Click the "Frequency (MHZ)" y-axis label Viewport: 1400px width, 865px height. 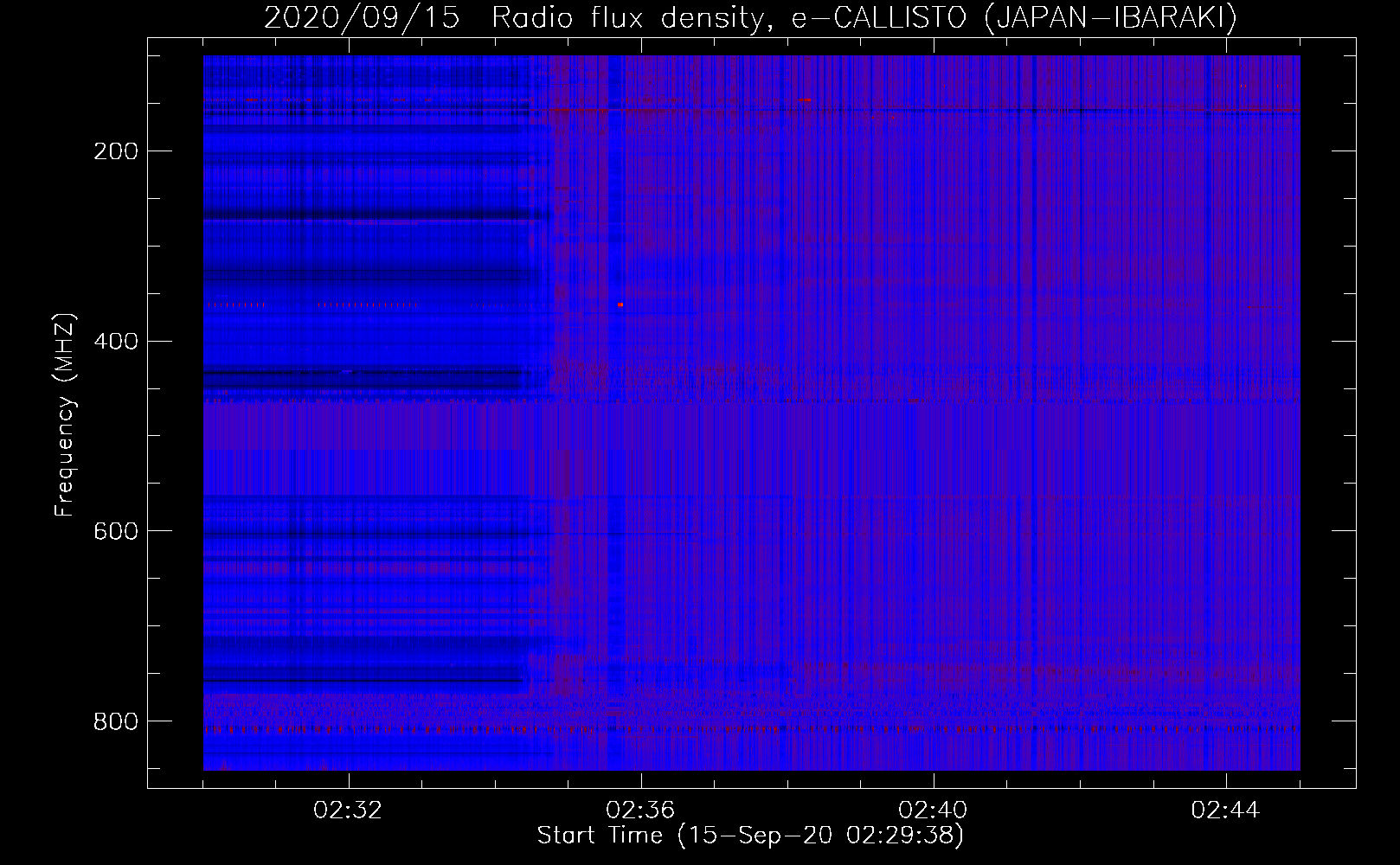click(x=65, y=415)
